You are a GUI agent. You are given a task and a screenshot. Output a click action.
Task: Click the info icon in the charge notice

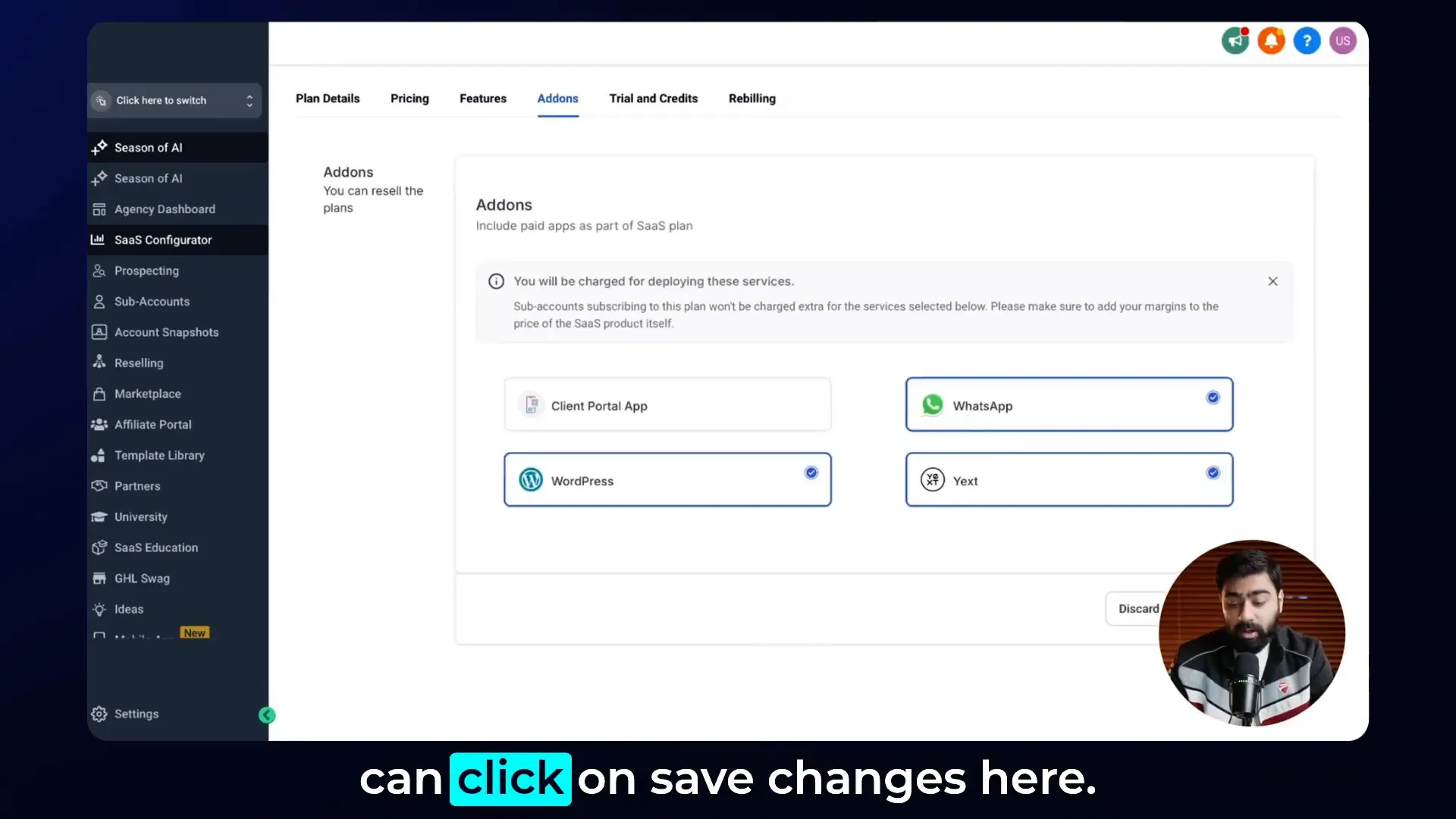(x=496, y=281)
